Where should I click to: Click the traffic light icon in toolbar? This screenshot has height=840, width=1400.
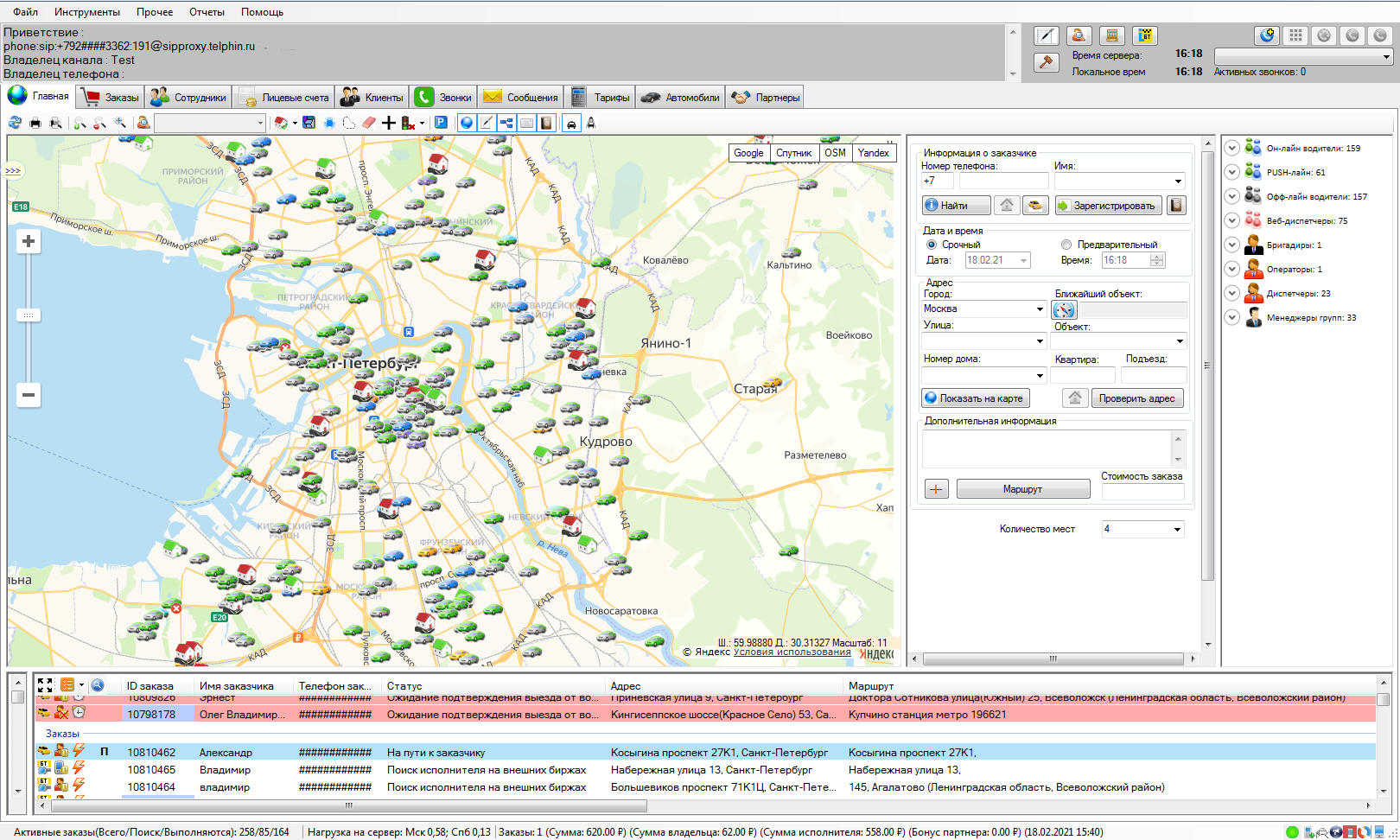click(x=409, y=123)
